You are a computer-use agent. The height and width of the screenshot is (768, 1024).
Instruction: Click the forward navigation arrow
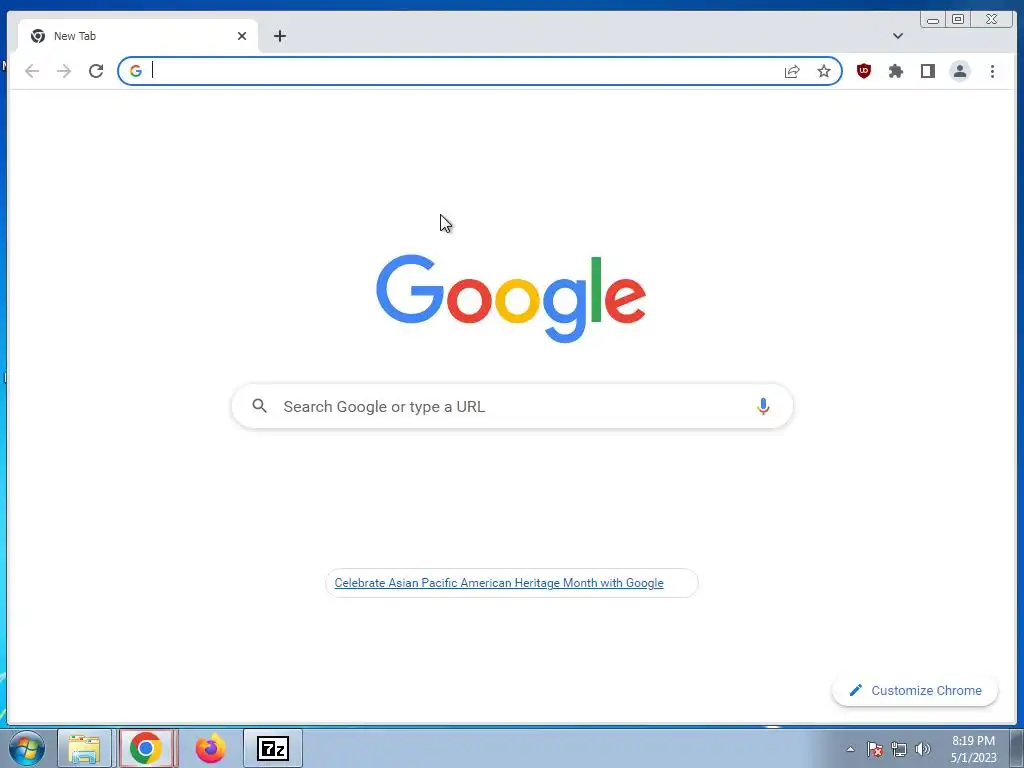(64, 71)
